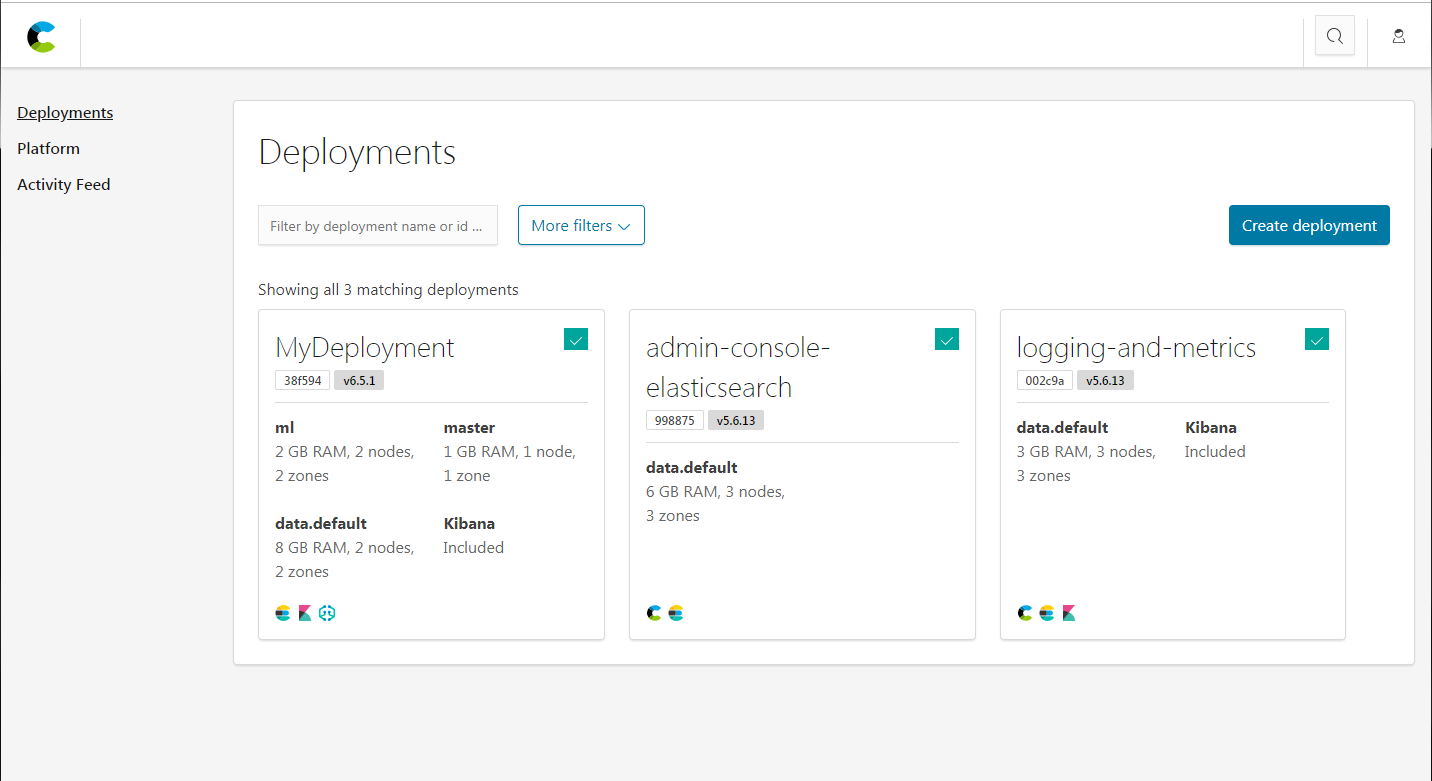Click the Kibana icon on MyDeployment card

click(x=305, y=613)
